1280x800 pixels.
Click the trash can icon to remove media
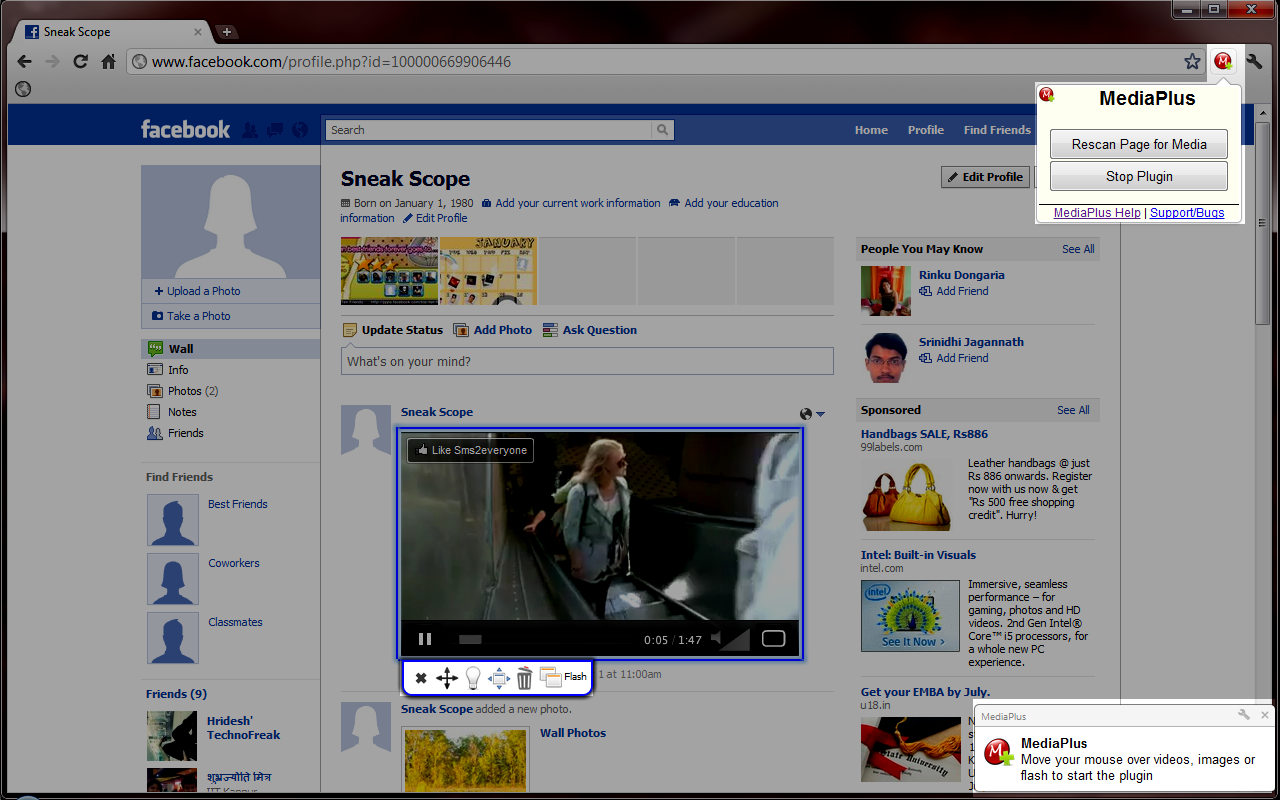coord(525,679)
